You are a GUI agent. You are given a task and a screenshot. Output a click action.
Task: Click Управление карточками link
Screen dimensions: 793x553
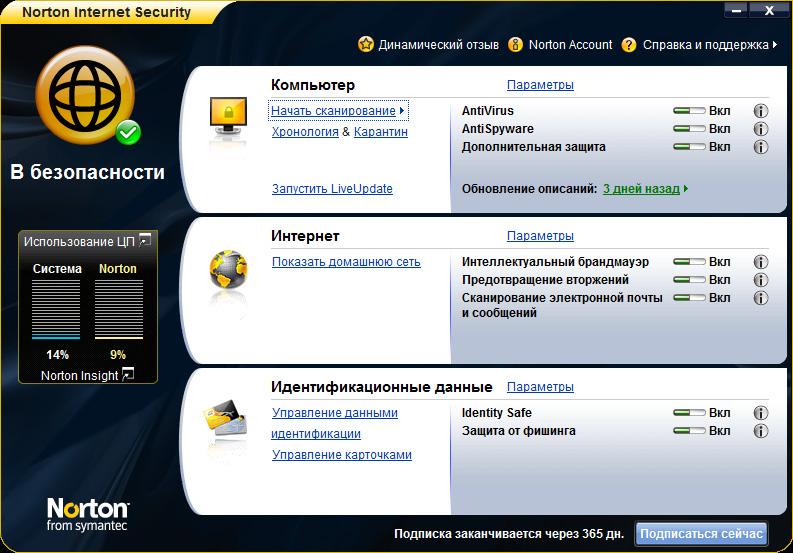point(342,455)
